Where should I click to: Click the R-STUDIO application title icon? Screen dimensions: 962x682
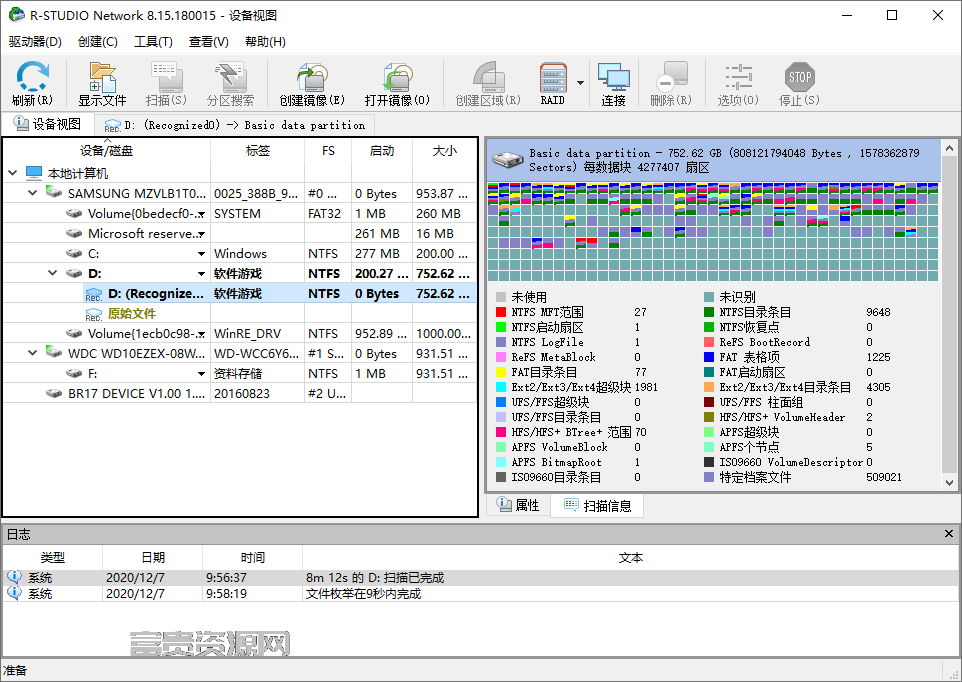[x=16, y=15]
